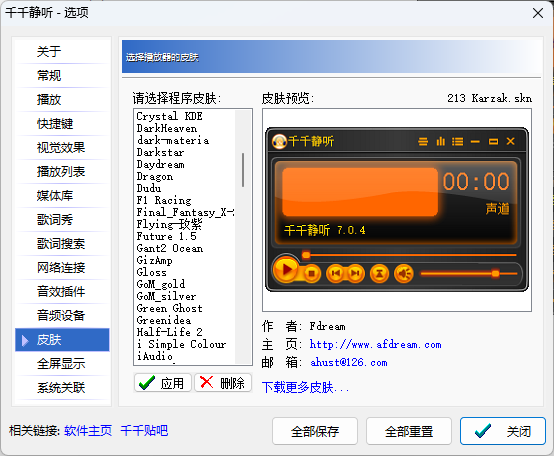Click the play button in skin preview
The height and width of the screenshot is (456, 554).
286,270
